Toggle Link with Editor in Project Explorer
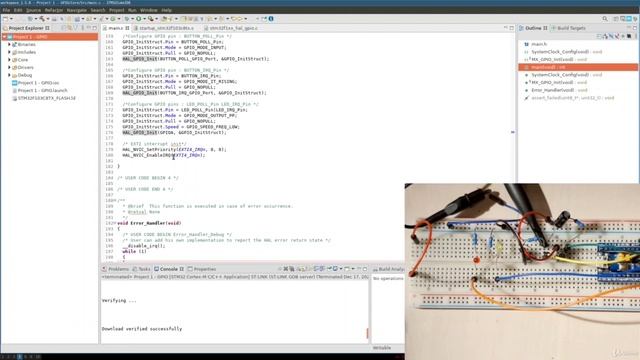This screenshot has height=360, width=640. pyautogui.click(x=69, y=28)
